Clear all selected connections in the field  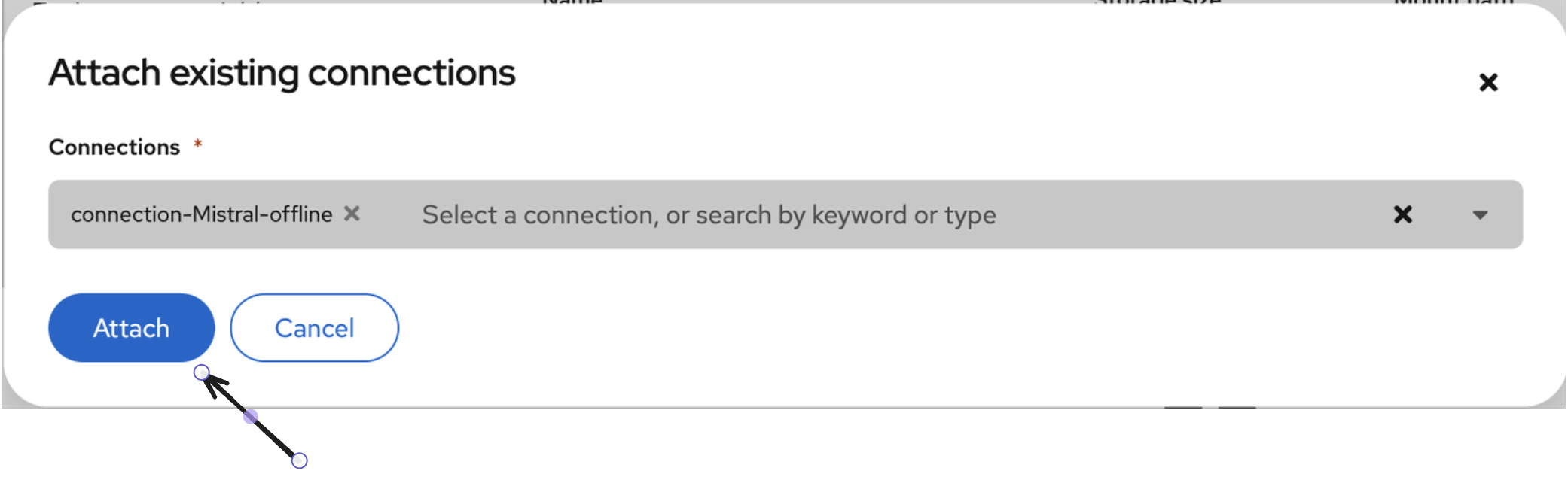(x=1402, y=215)
